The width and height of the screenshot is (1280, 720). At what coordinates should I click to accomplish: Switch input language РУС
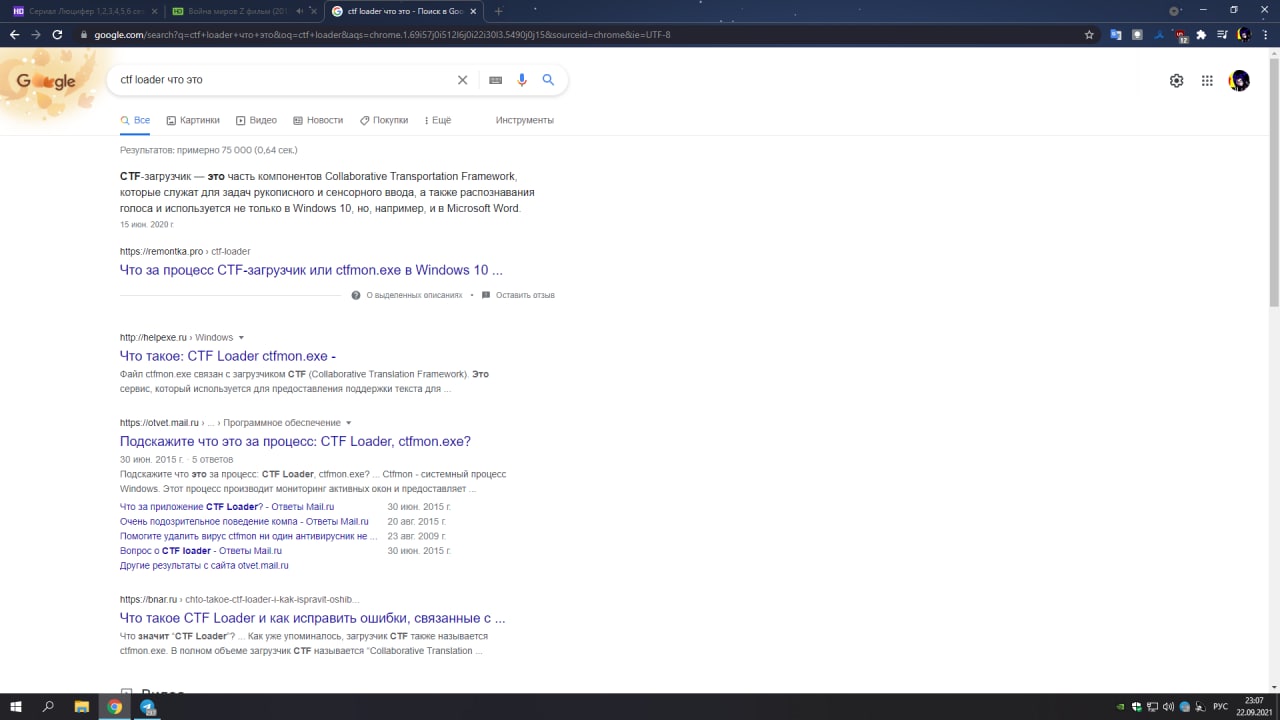point(1220,707)
